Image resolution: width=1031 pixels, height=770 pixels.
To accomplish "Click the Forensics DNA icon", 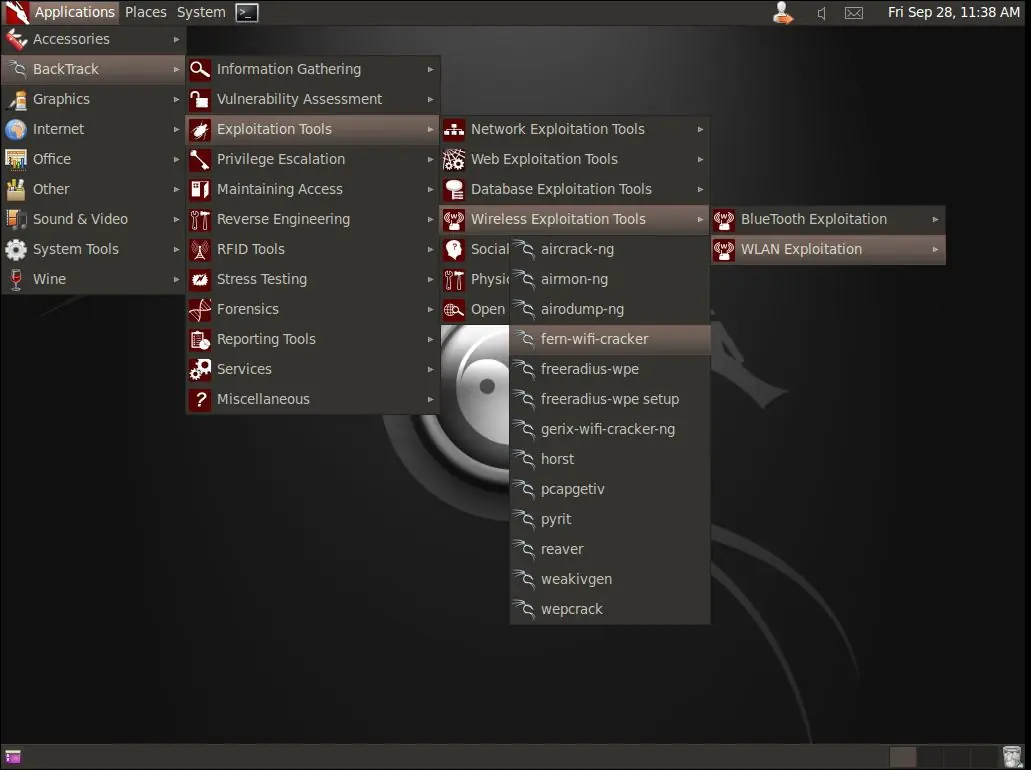I will point(200,310).
